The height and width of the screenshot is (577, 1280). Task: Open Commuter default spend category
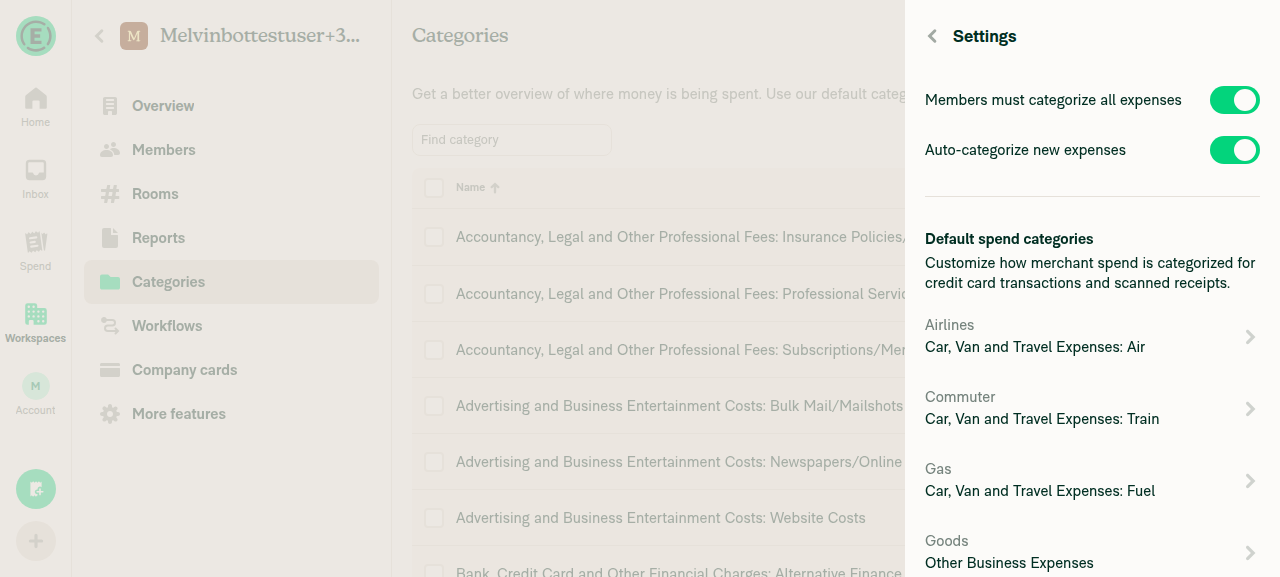pyautogui.click(x=1092, y=409)
